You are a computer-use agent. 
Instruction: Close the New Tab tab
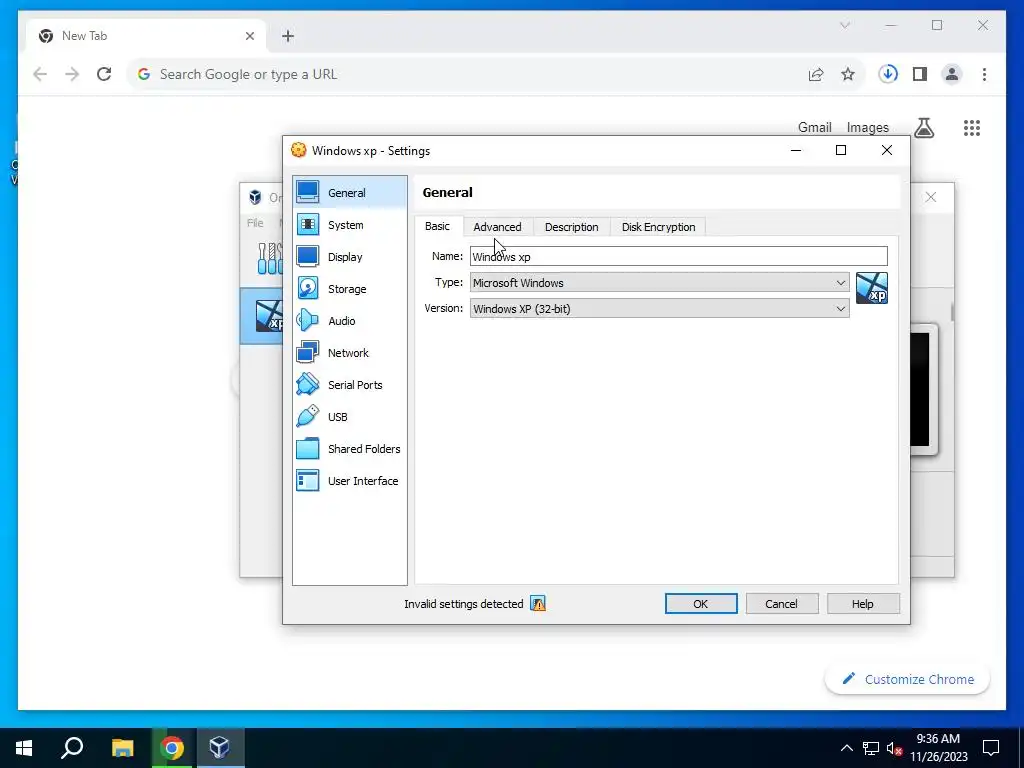tap(249, 36)
